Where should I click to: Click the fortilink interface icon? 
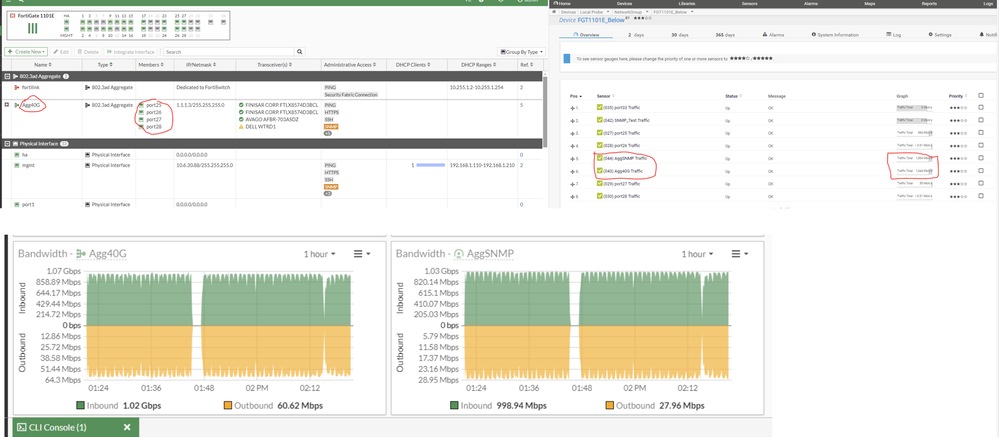click(16, 88)
